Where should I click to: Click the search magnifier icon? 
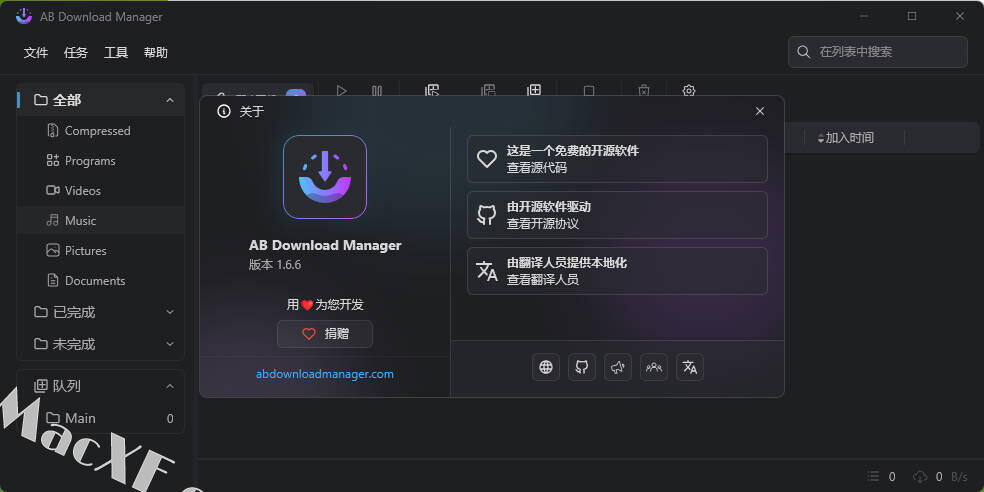click(803, 52)
